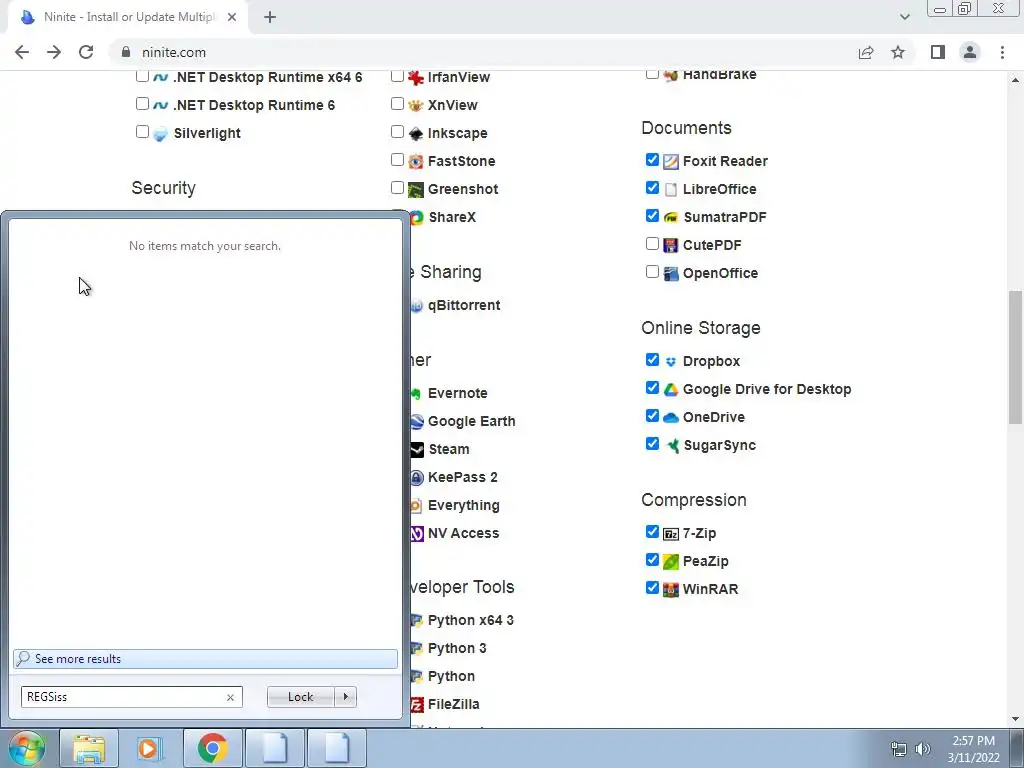This screenshot has width=1024, height=768.
Task: Click the Start menu search box containing REGSiss
Action: tap(131, 697)
